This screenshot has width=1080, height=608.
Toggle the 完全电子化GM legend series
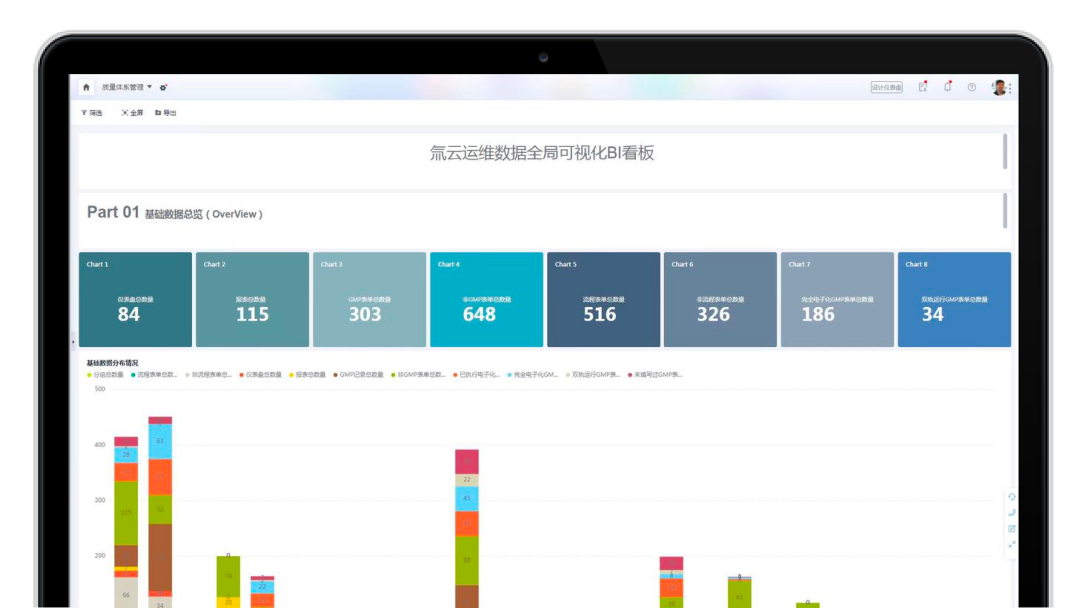coord(532,375)
